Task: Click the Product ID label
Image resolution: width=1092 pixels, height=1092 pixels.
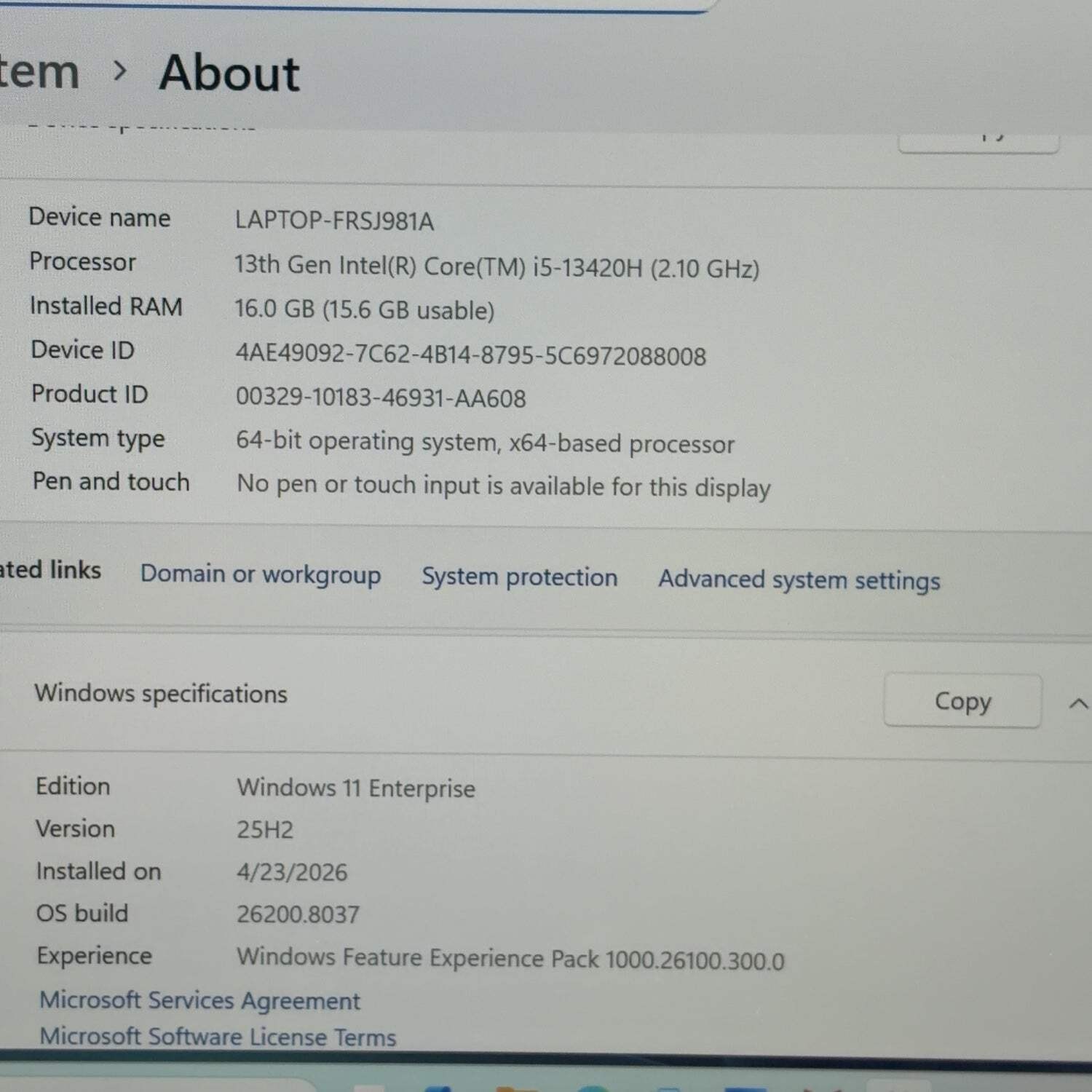Action: pyautogui.click(x=90, y=394)
